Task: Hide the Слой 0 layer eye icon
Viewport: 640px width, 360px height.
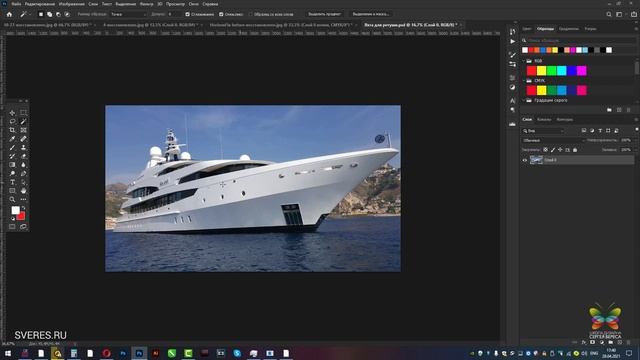Action: click(525, 160)
